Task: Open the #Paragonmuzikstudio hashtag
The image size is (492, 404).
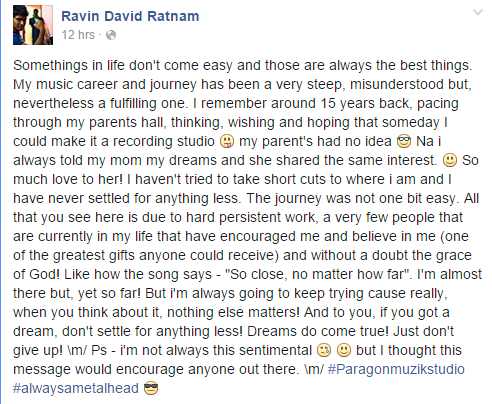Action: (396, 369)
